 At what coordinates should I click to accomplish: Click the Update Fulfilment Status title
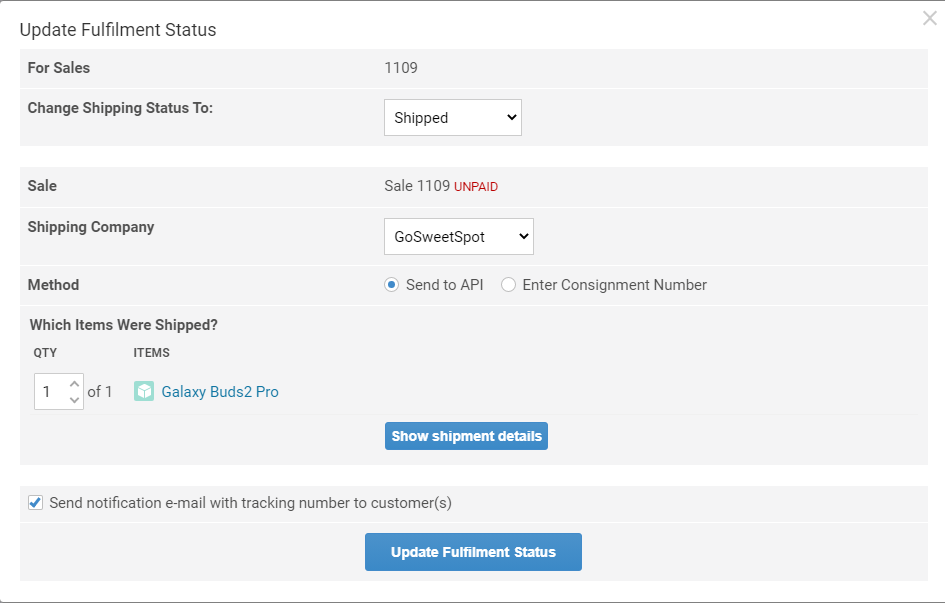pyautogui.click(x=118, y=30)
